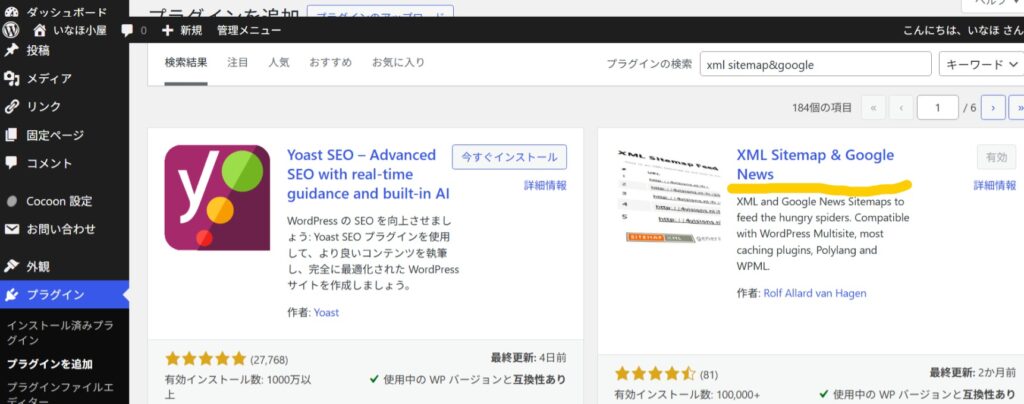
Task: Open the comments bubble icon in admin bar
Action: click(x=127, y=30)
